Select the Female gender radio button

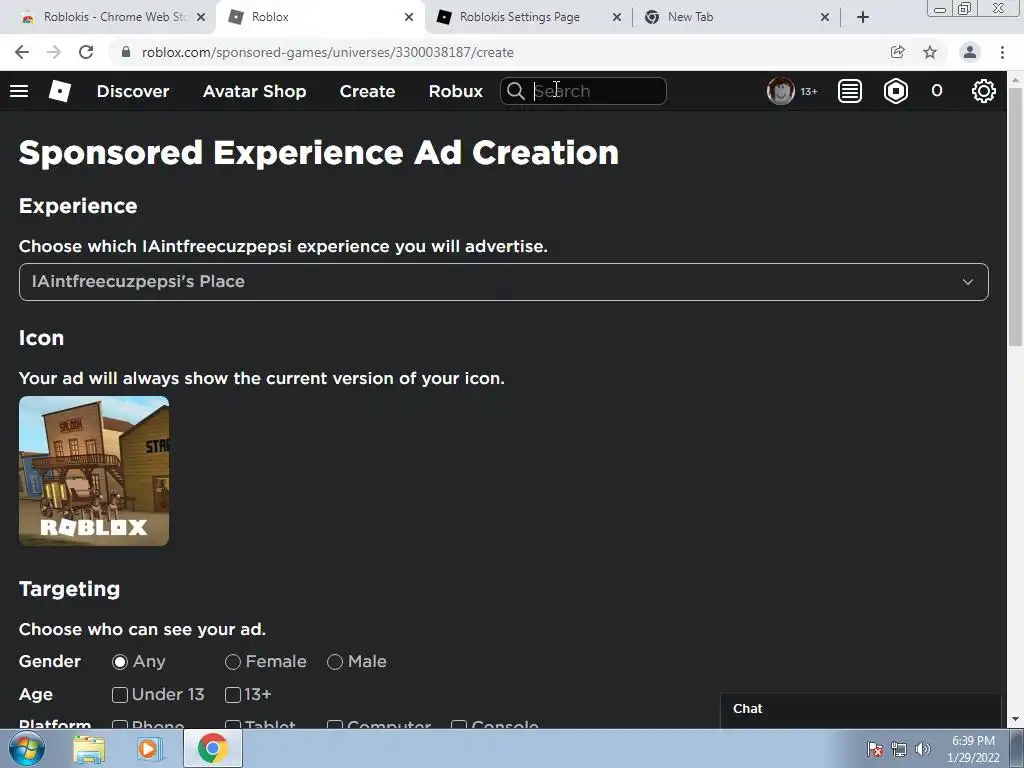(x=232, y=662)
